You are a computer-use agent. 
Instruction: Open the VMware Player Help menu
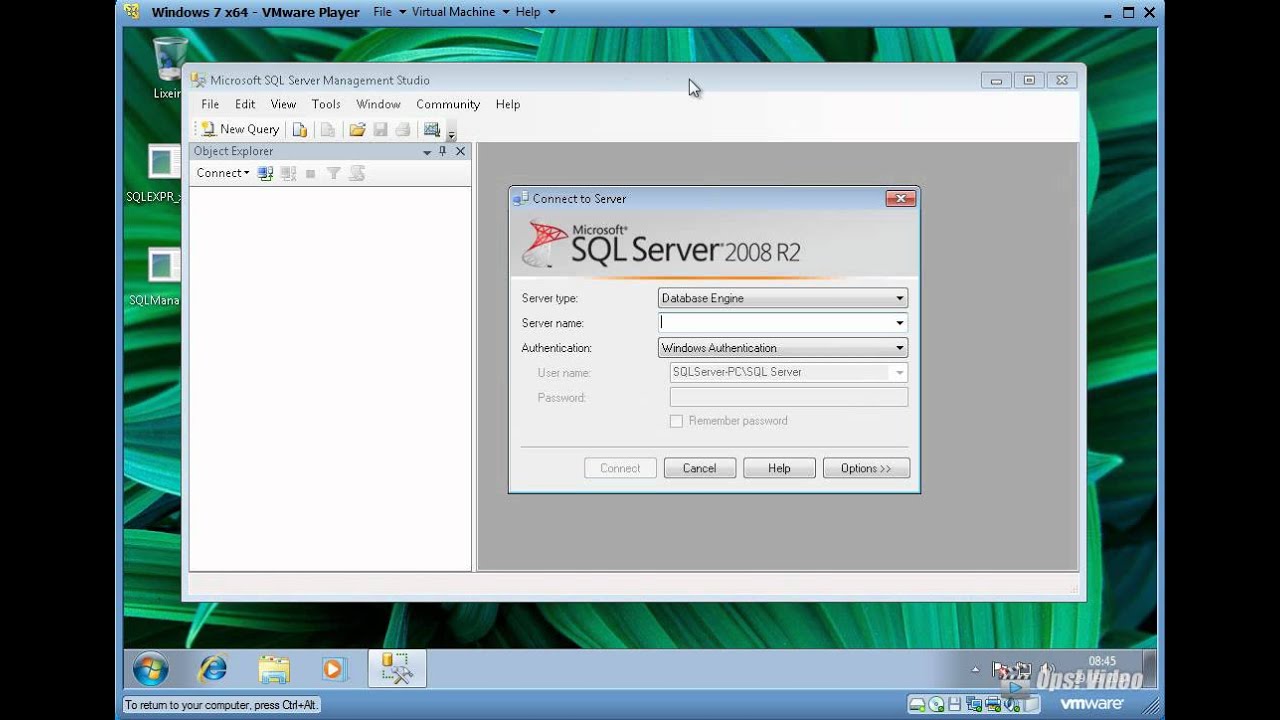pyautogui.click(x=535, y=12)
